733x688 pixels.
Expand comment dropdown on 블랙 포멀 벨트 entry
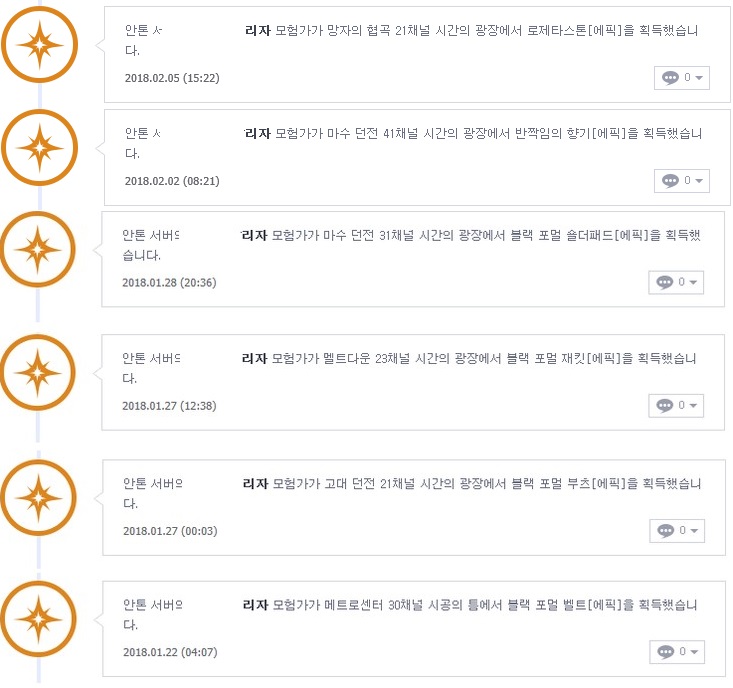click(694, 652)
